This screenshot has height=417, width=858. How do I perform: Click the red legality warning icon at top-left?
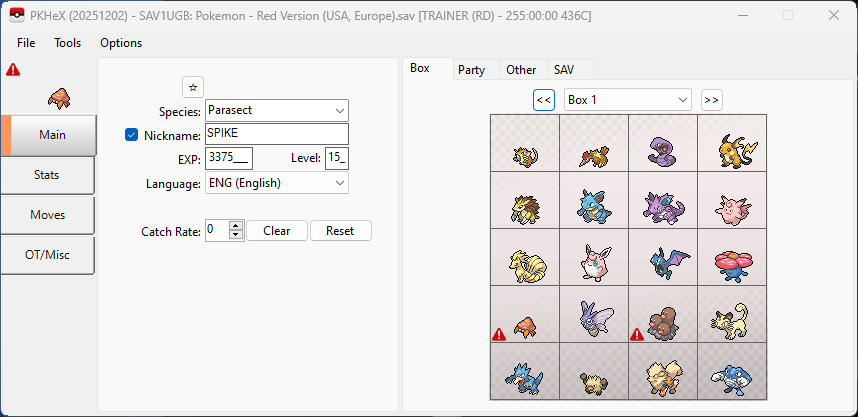point(13,70)
